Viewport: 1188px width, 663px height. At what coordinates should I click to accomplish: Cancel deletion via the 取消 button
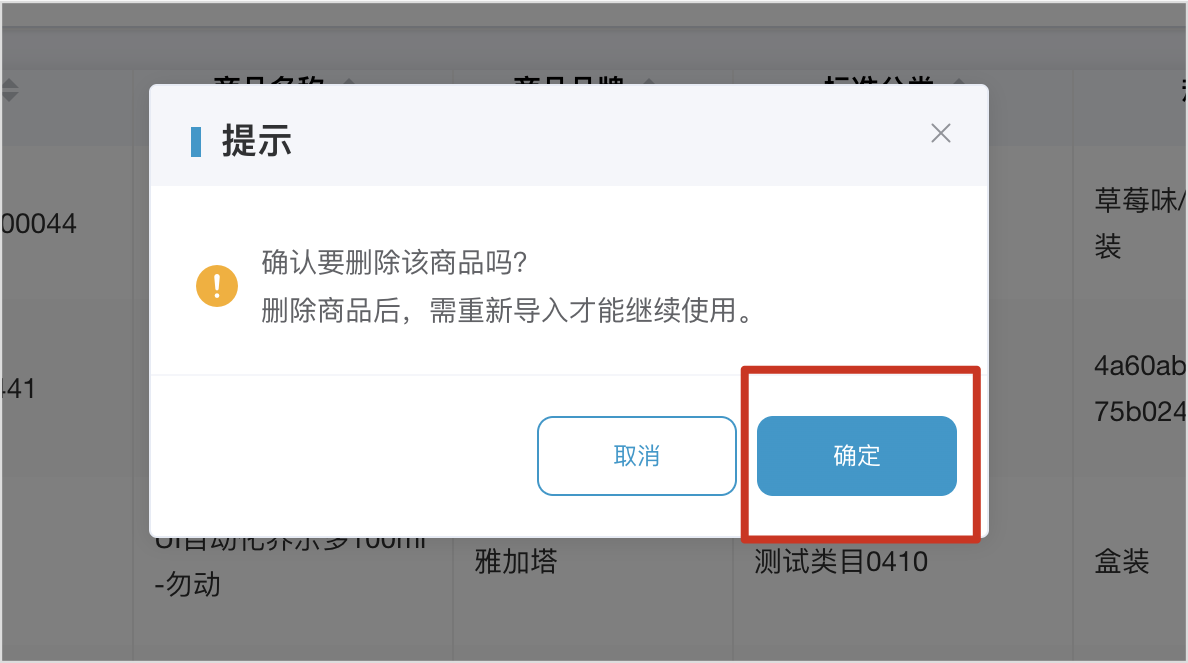636,455
